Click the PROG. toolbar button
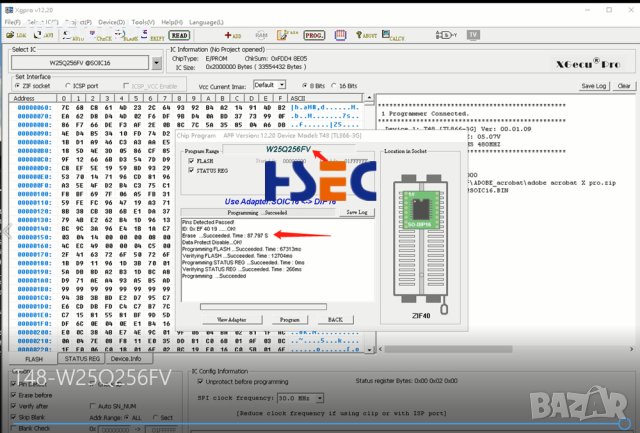 [314, 36]
